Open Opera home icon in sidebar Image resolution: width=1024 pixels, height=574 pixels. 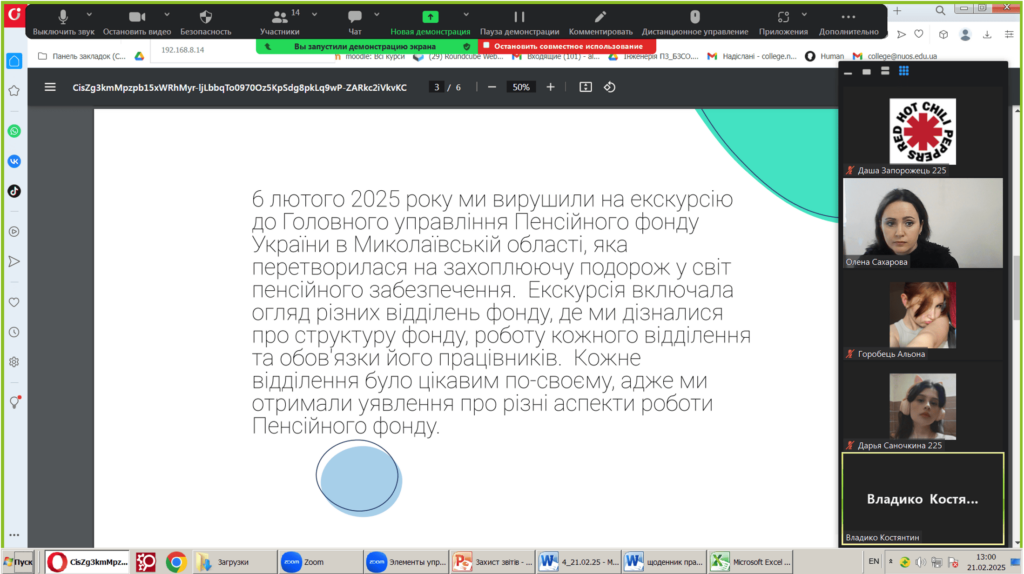tap(14, 61)
